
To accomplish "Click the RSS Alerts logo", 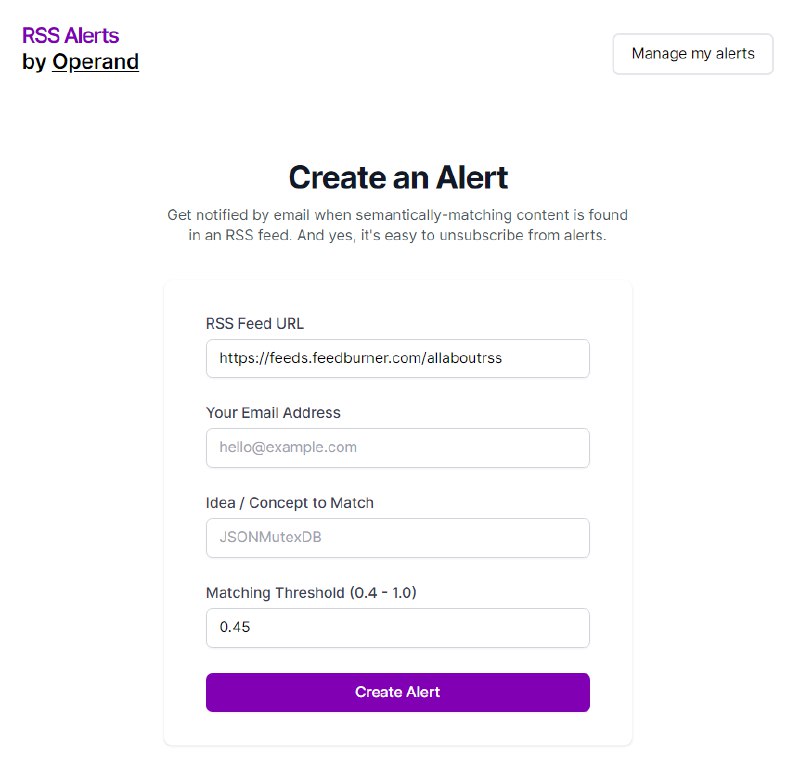I will pyautogui.click(x=71, y=35).
